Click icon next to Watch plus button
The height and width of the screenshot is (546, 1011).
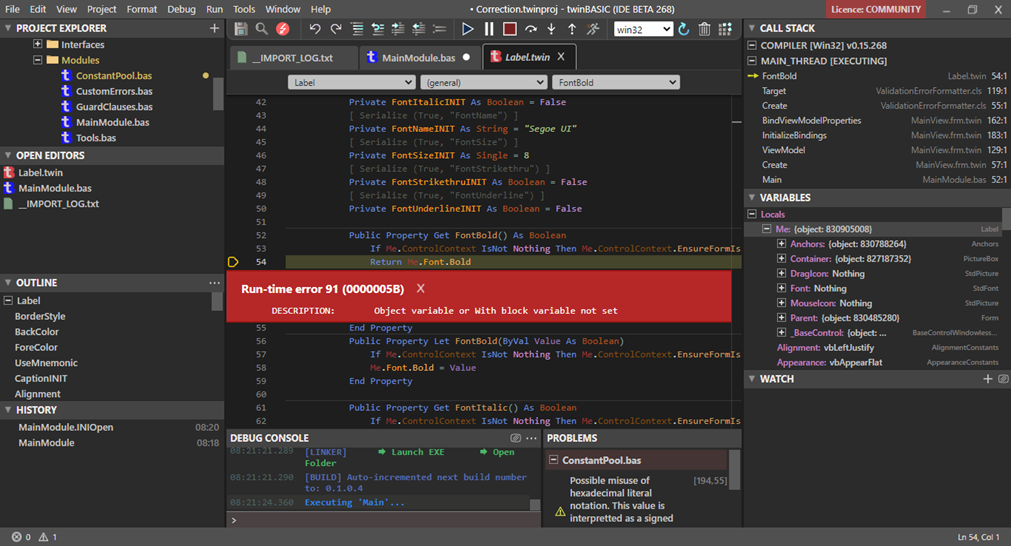pos(1003,379)
